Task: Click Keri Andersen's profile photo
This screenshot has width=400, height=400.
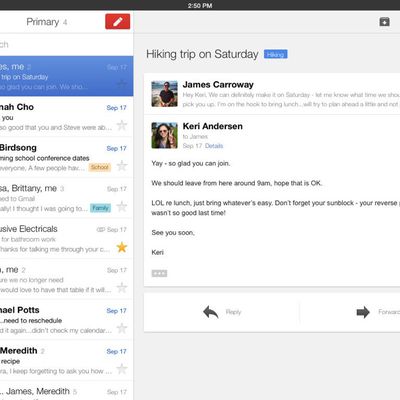Action: pos(164,135)
